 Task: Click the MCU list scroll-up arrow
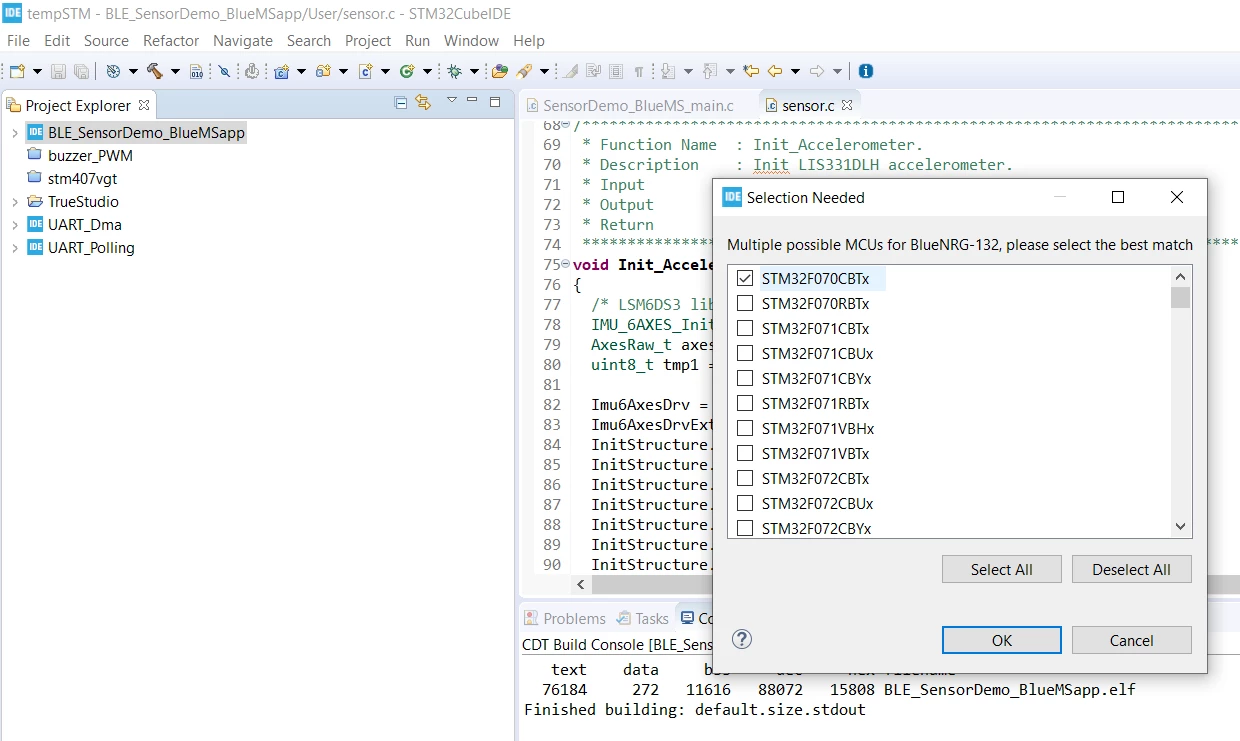(1180, 277)
